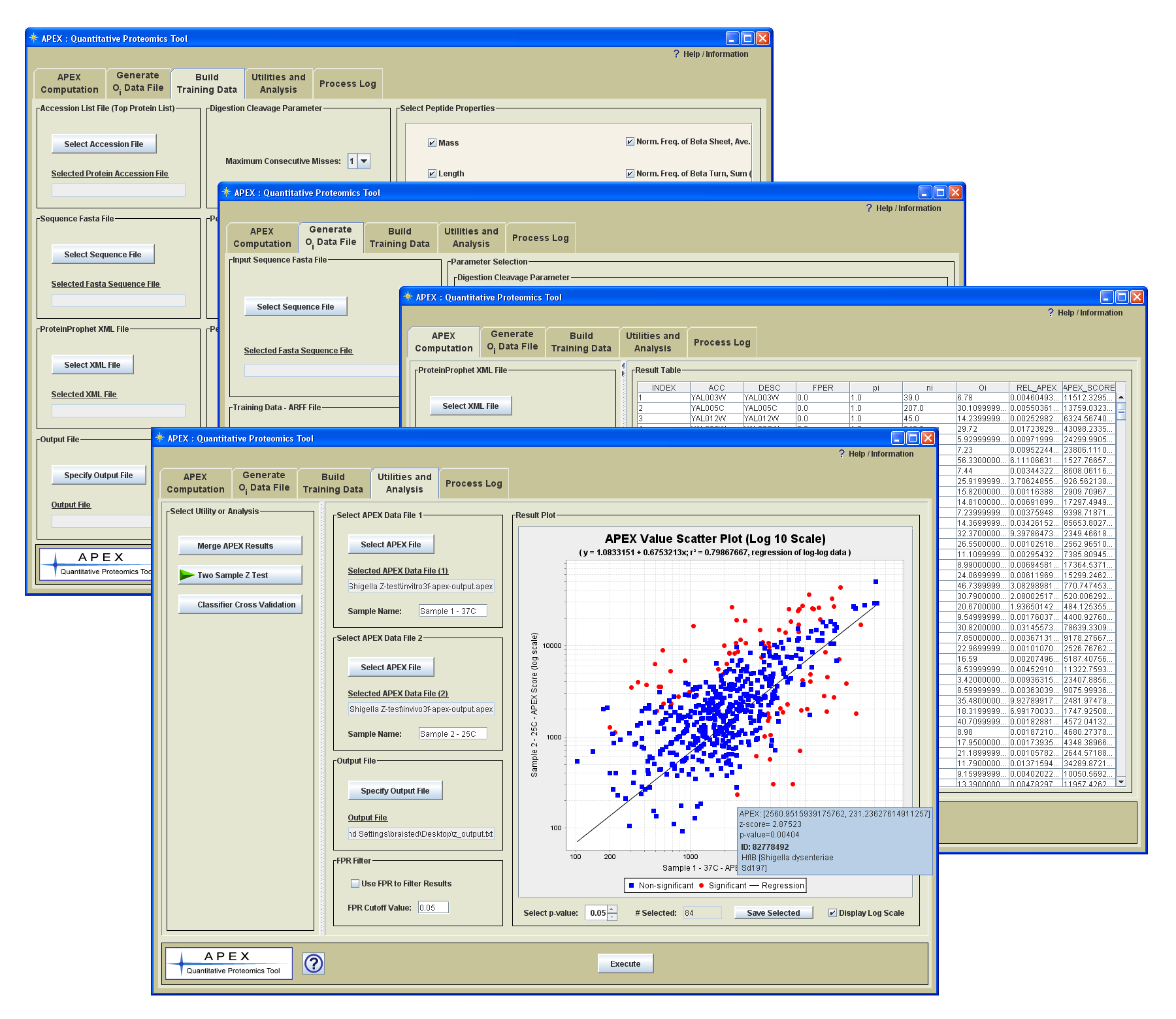Click the Help question mark icon in front window
Image resolution: width=1176 pixels, height=1019 pixels.
point(841,454)
